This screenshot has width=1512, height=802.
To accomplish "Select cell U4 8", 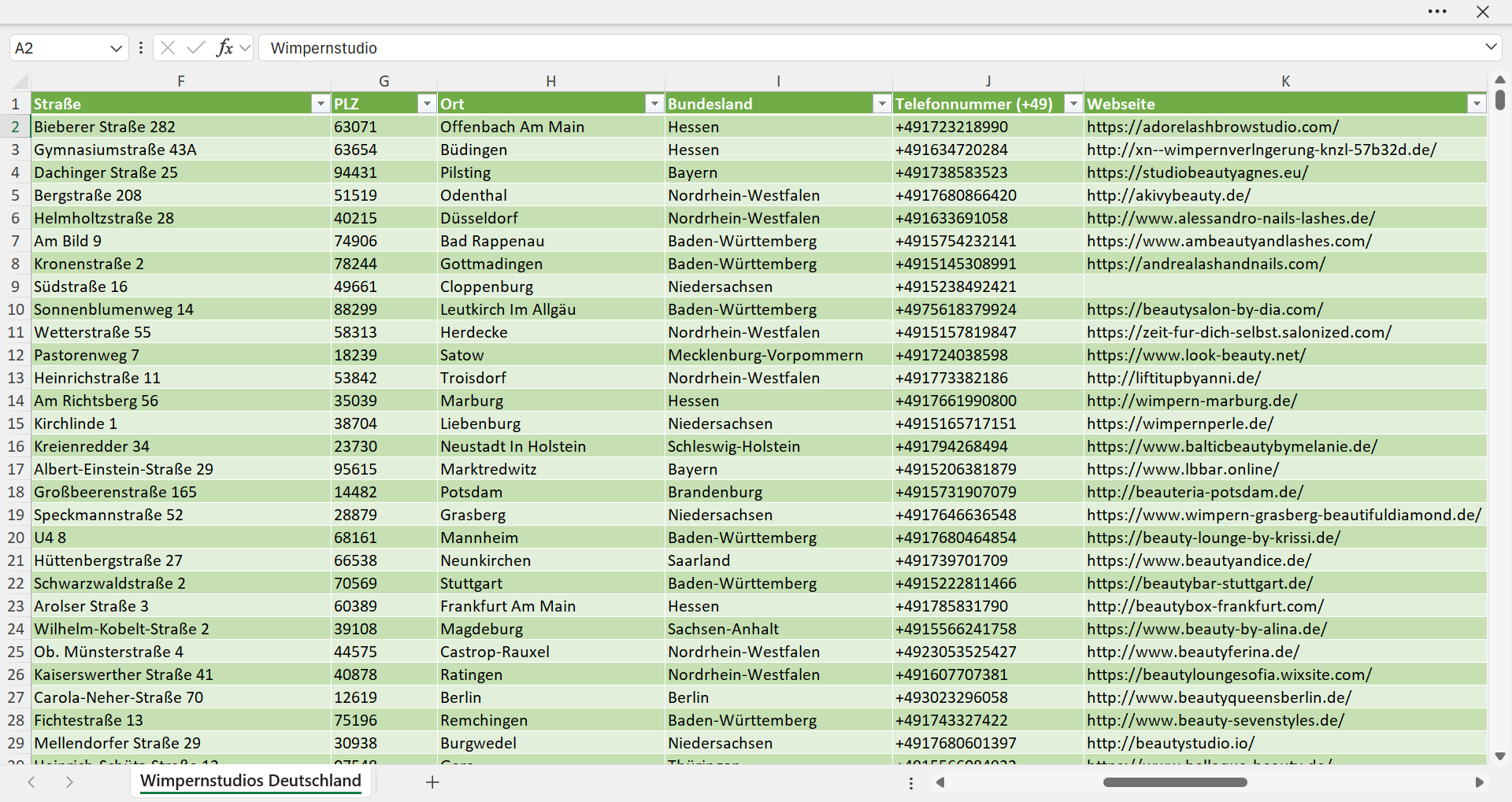I will 181,538.
